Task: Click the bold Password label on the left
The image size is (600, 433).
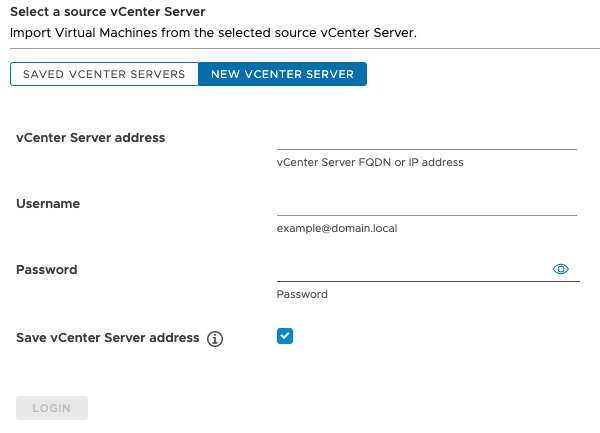Action: point(47,270)
